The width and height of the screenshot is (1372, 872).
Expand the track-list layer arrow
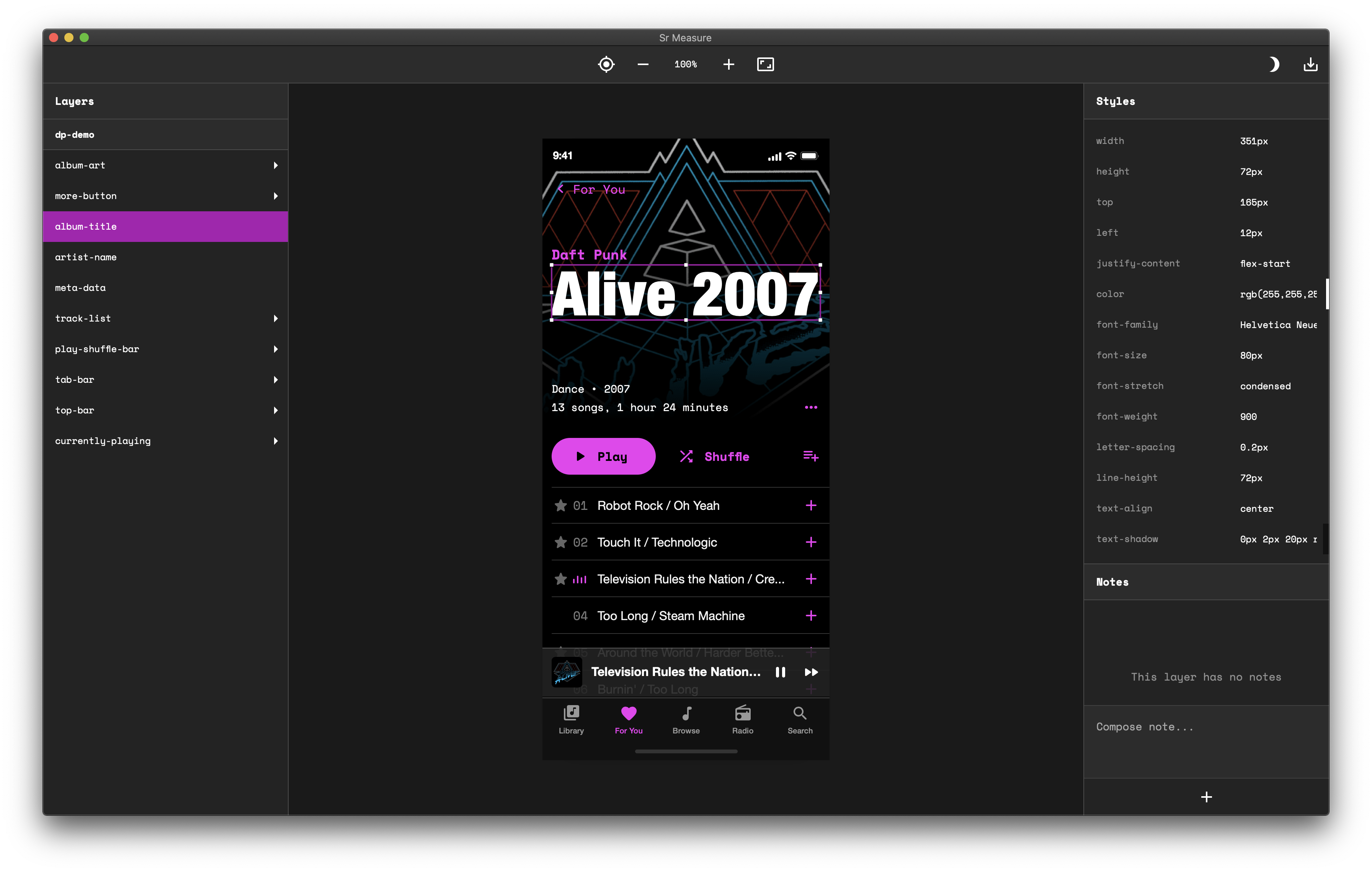tap(276, 318)
